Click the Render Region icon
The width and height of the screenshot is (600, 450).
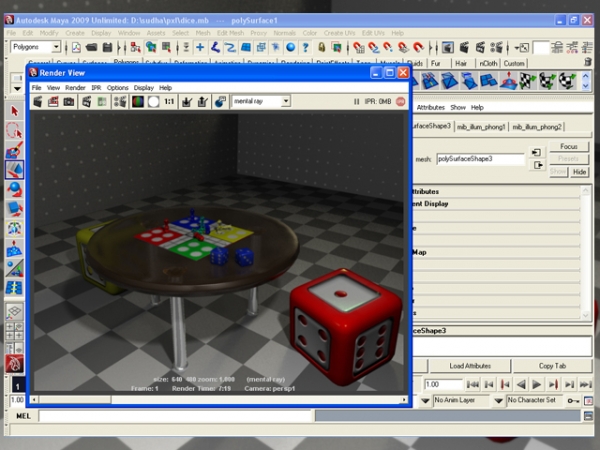(53, 102)
